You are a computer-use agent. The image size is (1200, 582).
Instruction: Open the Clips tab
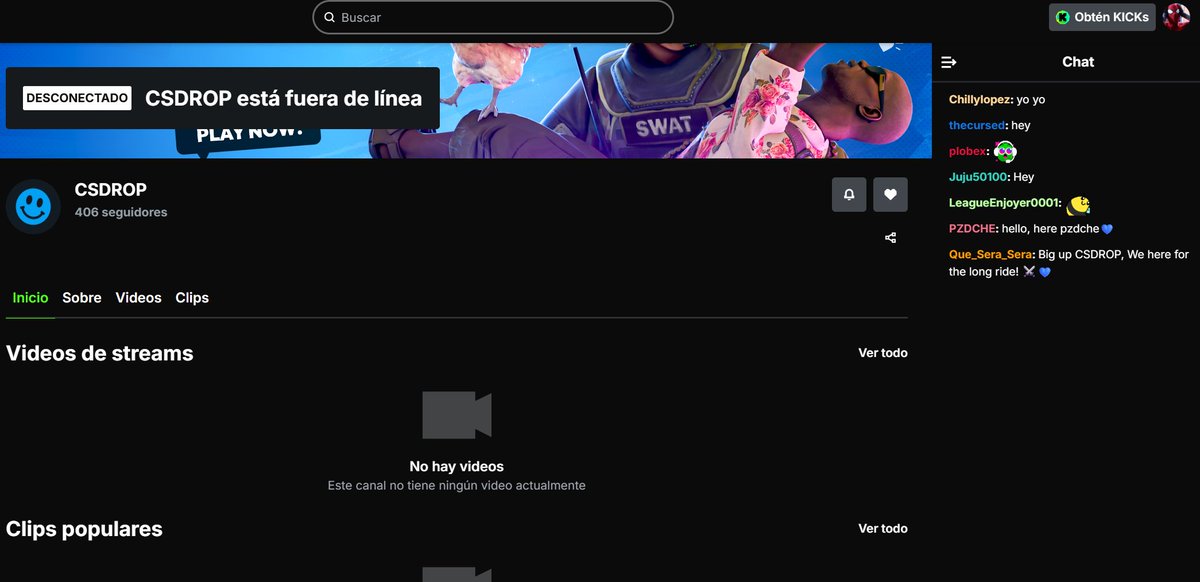[x=192, y=298]
